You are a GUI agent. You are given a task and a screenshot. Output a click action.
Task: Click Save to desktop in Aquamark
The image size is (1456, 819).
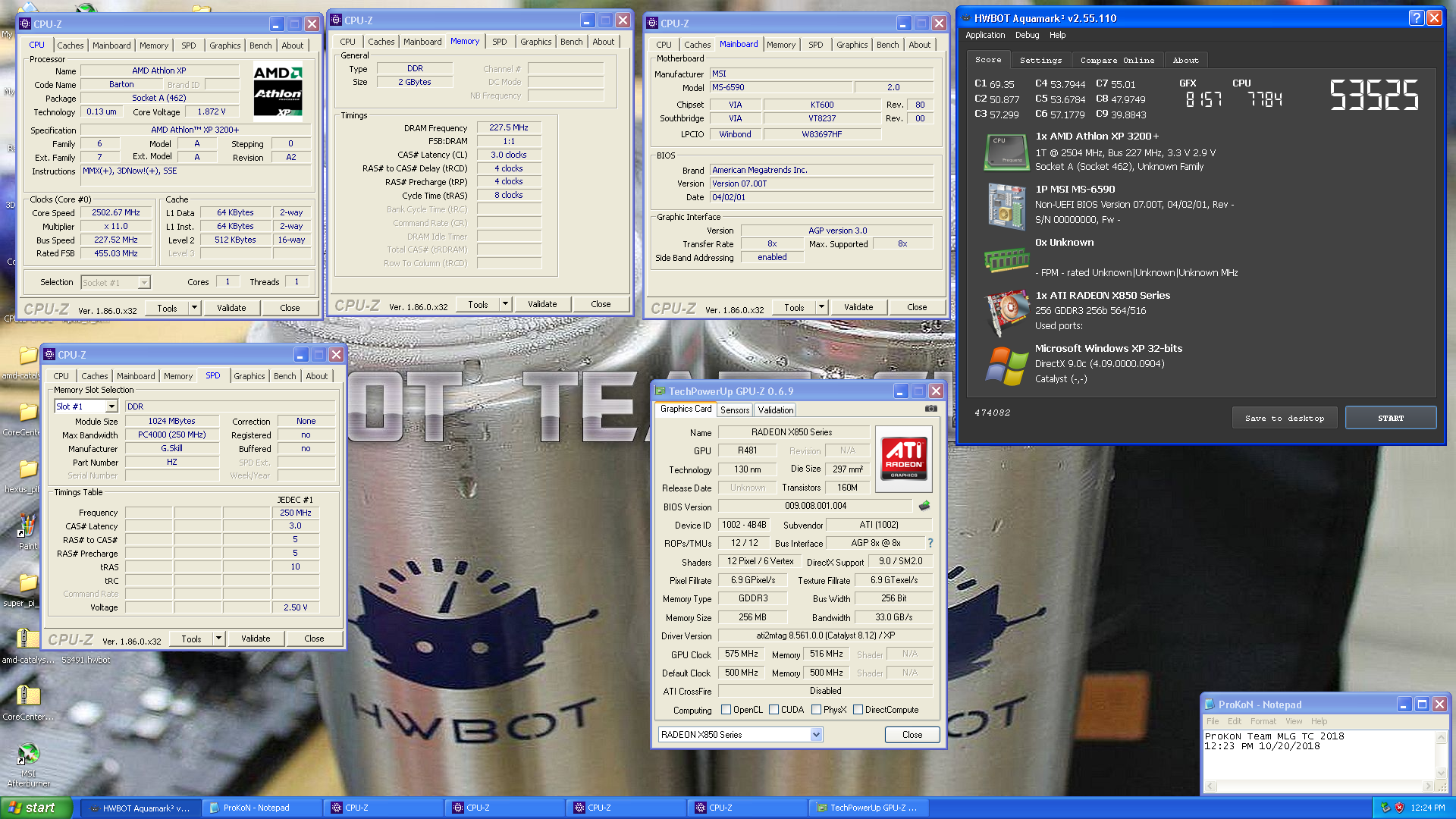(x=1285, y=418)
